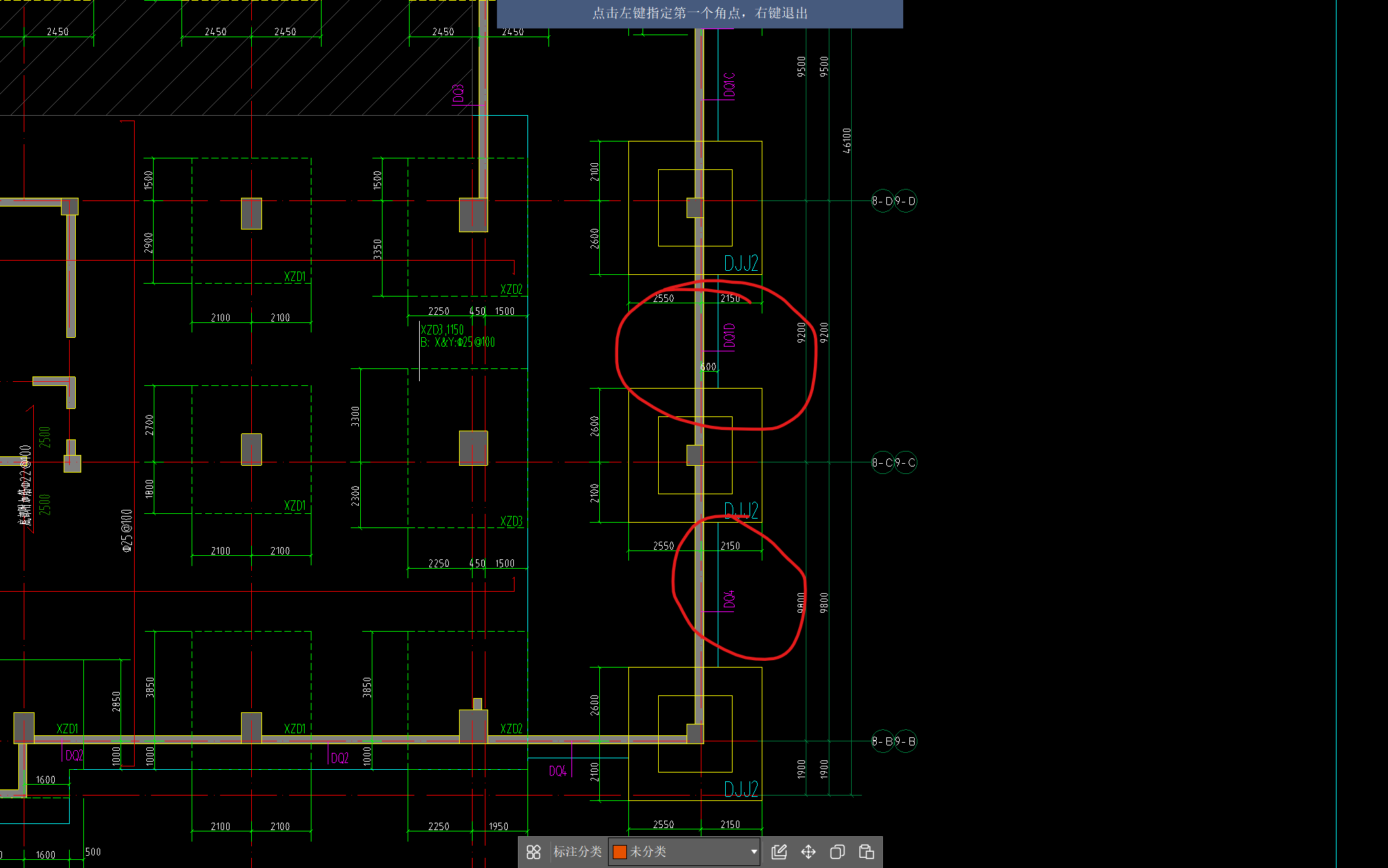Click axis bubble 8-D
Screen dimensions: 1388x868
pos(882,201)
